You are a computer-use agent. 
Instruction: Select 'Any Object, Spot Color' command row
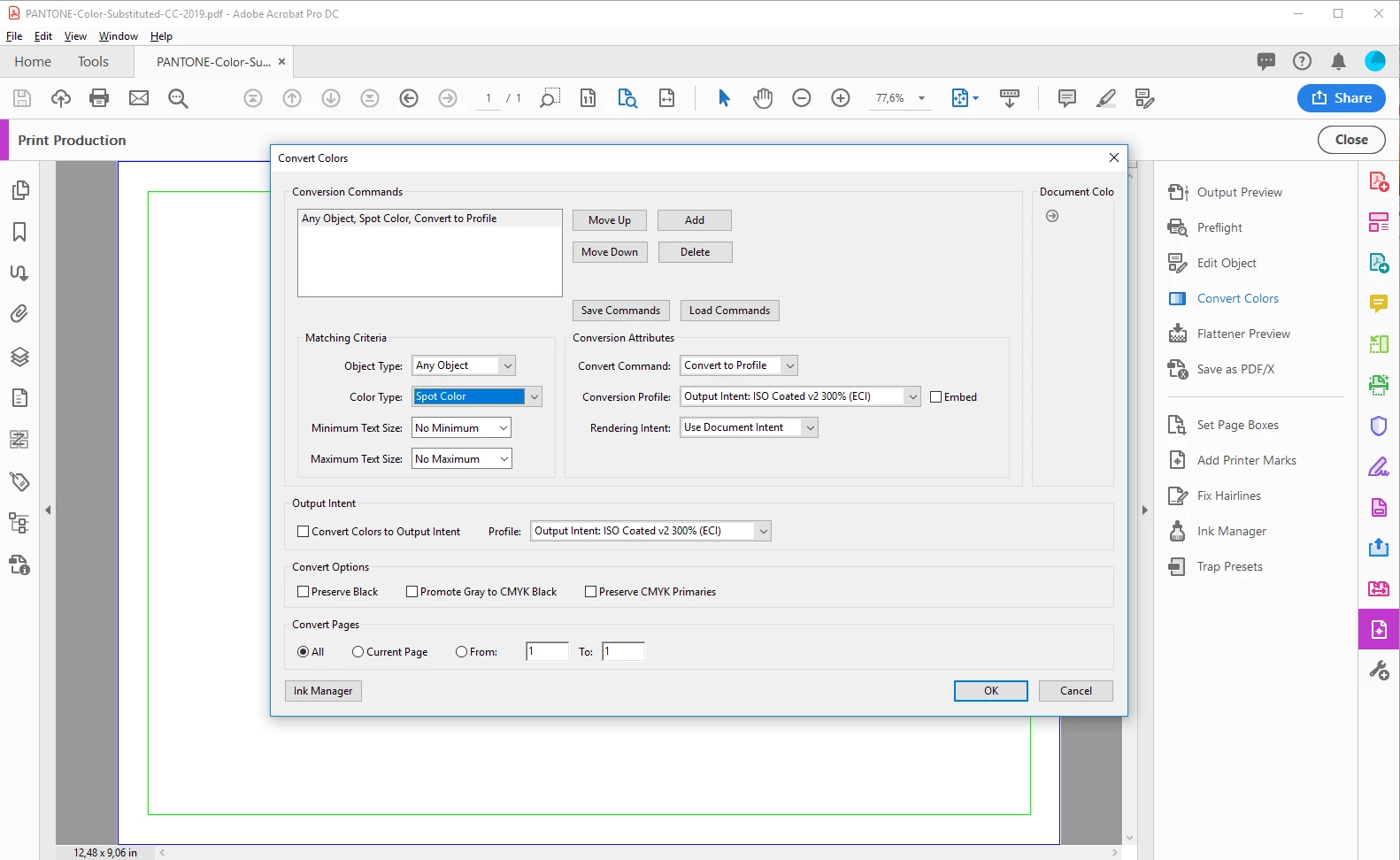coord(429,219)
